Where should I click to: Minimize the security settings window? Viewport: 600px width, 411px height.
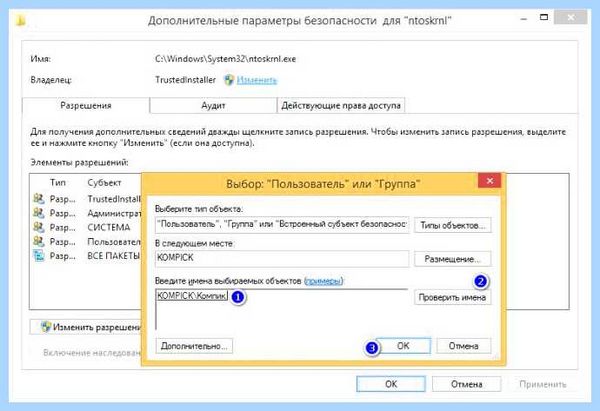[x=524, y=18]
